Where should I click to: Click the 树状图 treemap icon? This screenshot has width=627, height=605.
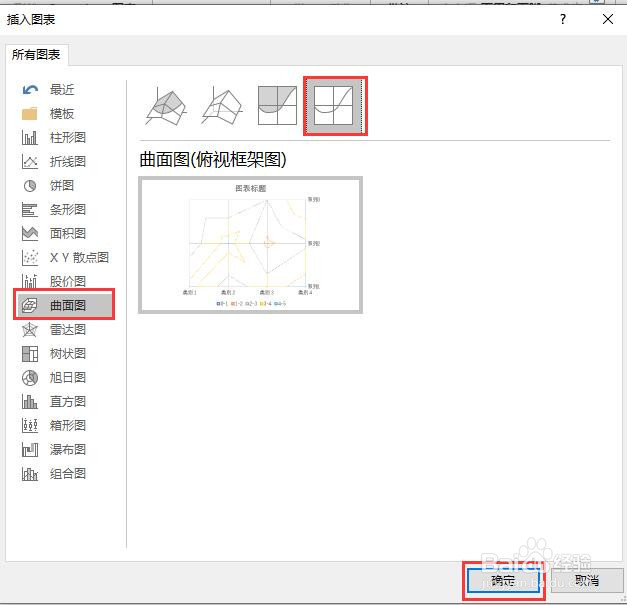[30, 354]
